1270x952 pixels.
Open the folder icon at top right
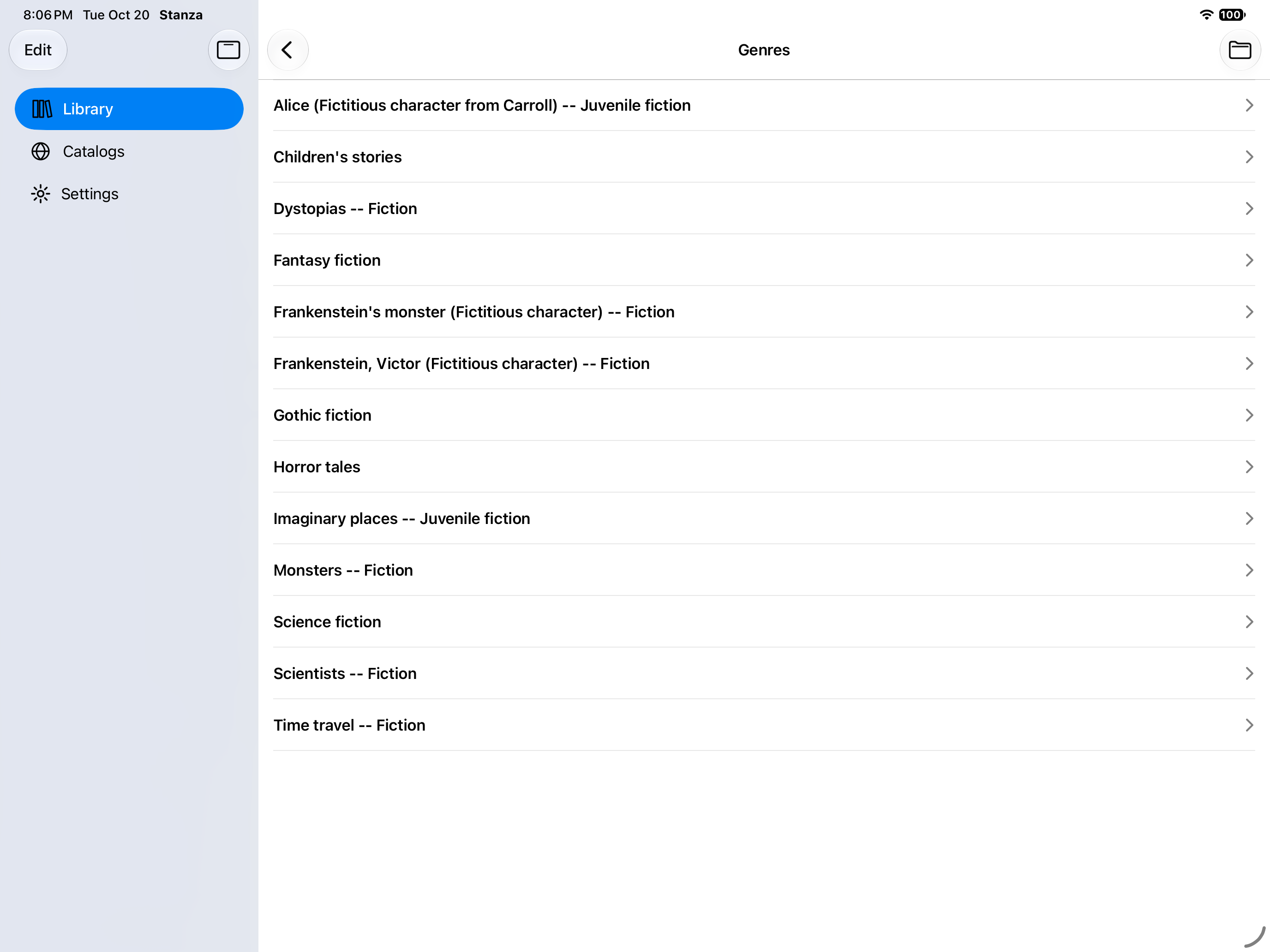click(1240, 50)
